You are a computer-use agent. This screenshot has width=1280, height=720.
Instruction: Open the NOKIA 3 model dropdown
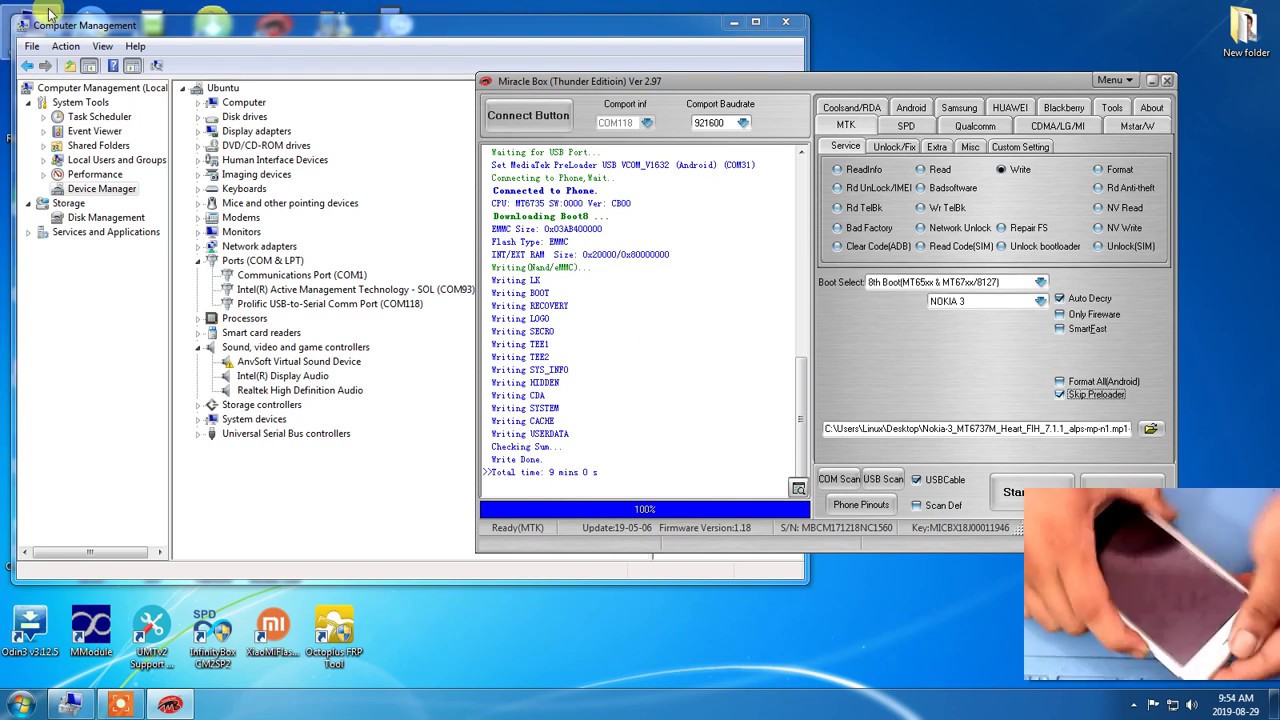1041,302
